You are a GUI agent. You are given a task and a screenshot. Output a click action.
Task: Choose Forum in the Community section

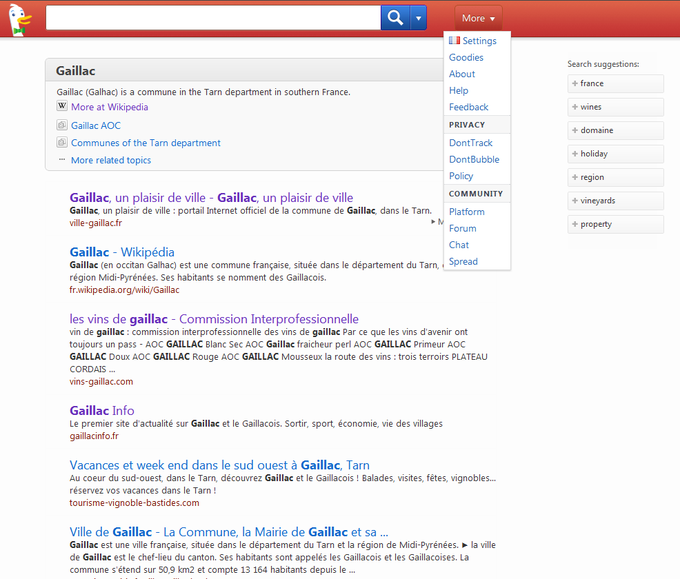point(462,228)
